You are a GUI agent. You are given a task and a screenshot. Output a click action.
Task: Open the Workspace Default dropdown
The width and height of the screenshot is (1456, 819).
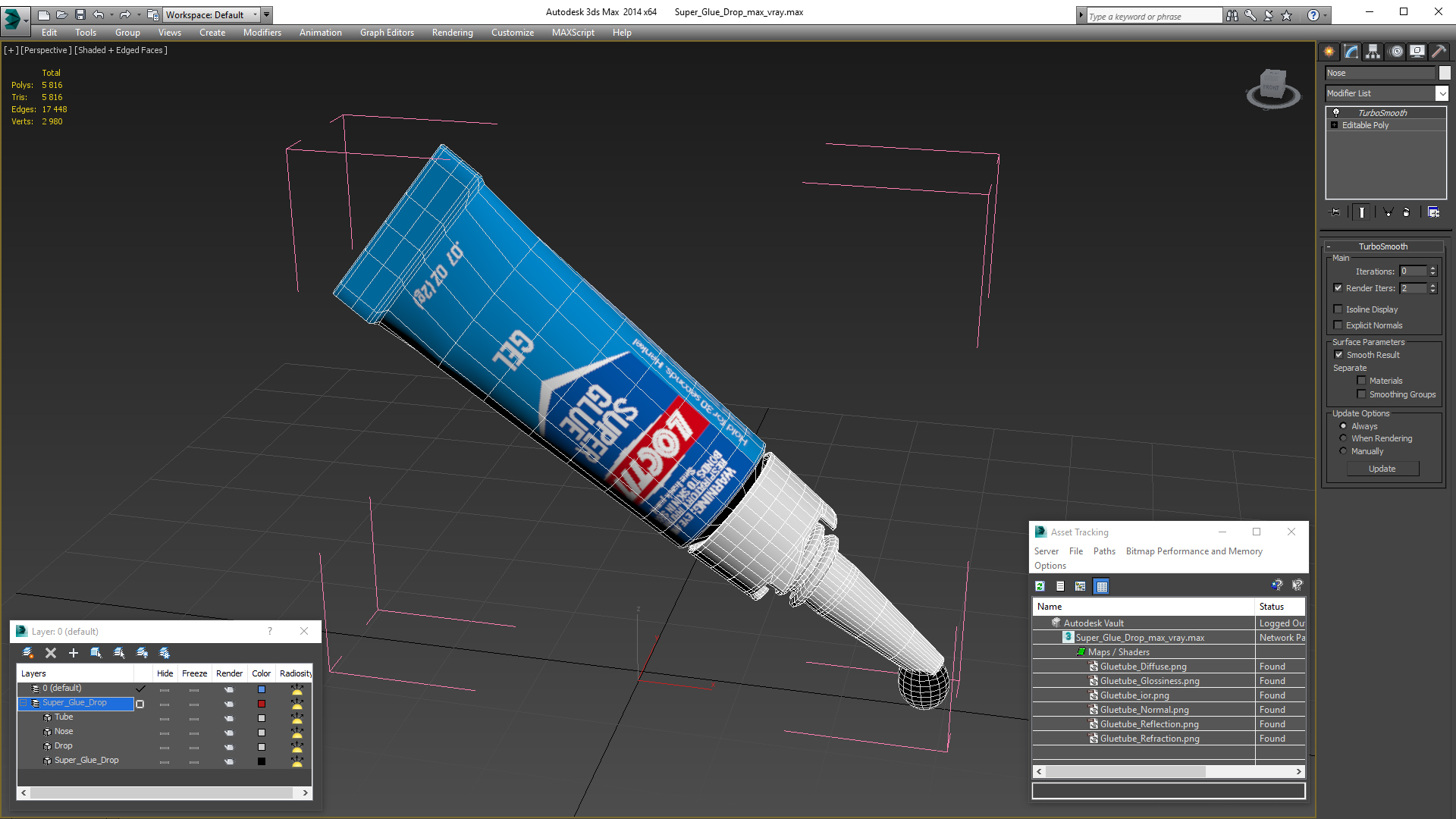coord(212,14)
